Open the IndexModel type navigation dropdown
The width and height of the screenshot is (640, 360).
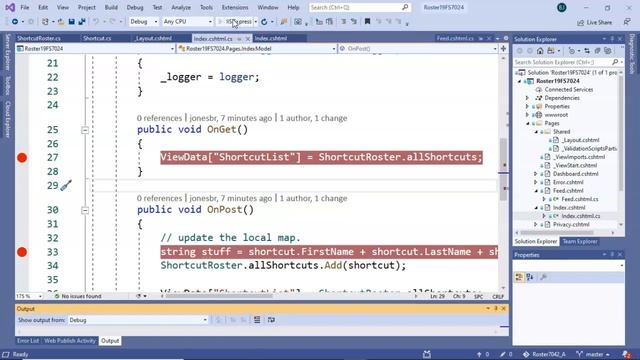(x=257, y=49)
